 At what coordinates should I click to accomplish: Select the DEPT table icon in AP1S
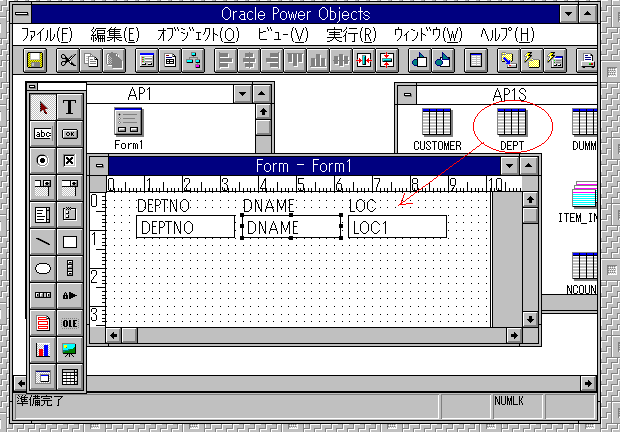pos(512,130)
